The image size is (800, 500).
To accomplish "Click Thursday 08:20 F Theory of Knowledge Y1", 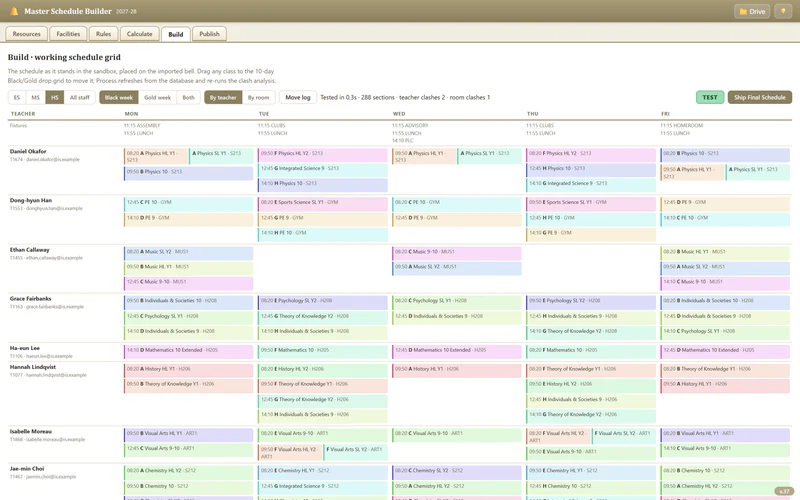I will tap(591, 370).
